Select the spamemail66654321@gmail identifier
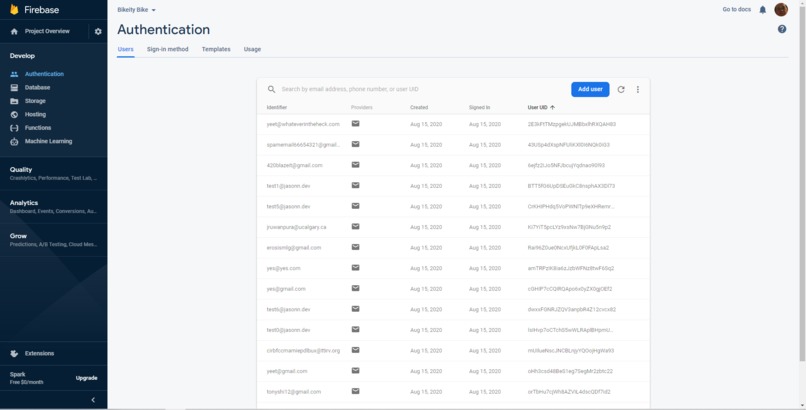The image size is (806, 410). click(x=303, y=145)
